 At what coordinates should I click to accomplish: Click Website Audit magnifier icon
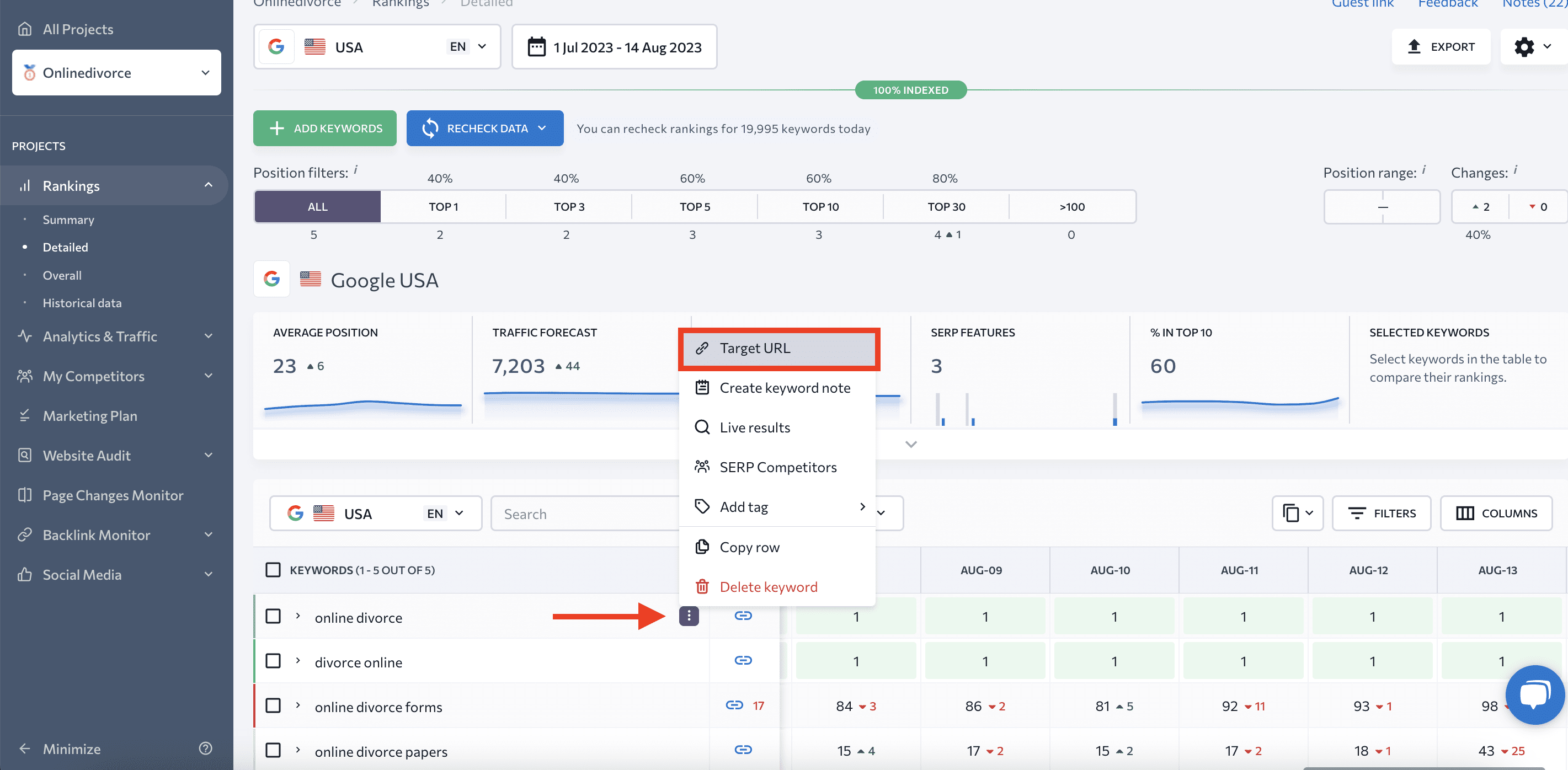pos(25,455)
